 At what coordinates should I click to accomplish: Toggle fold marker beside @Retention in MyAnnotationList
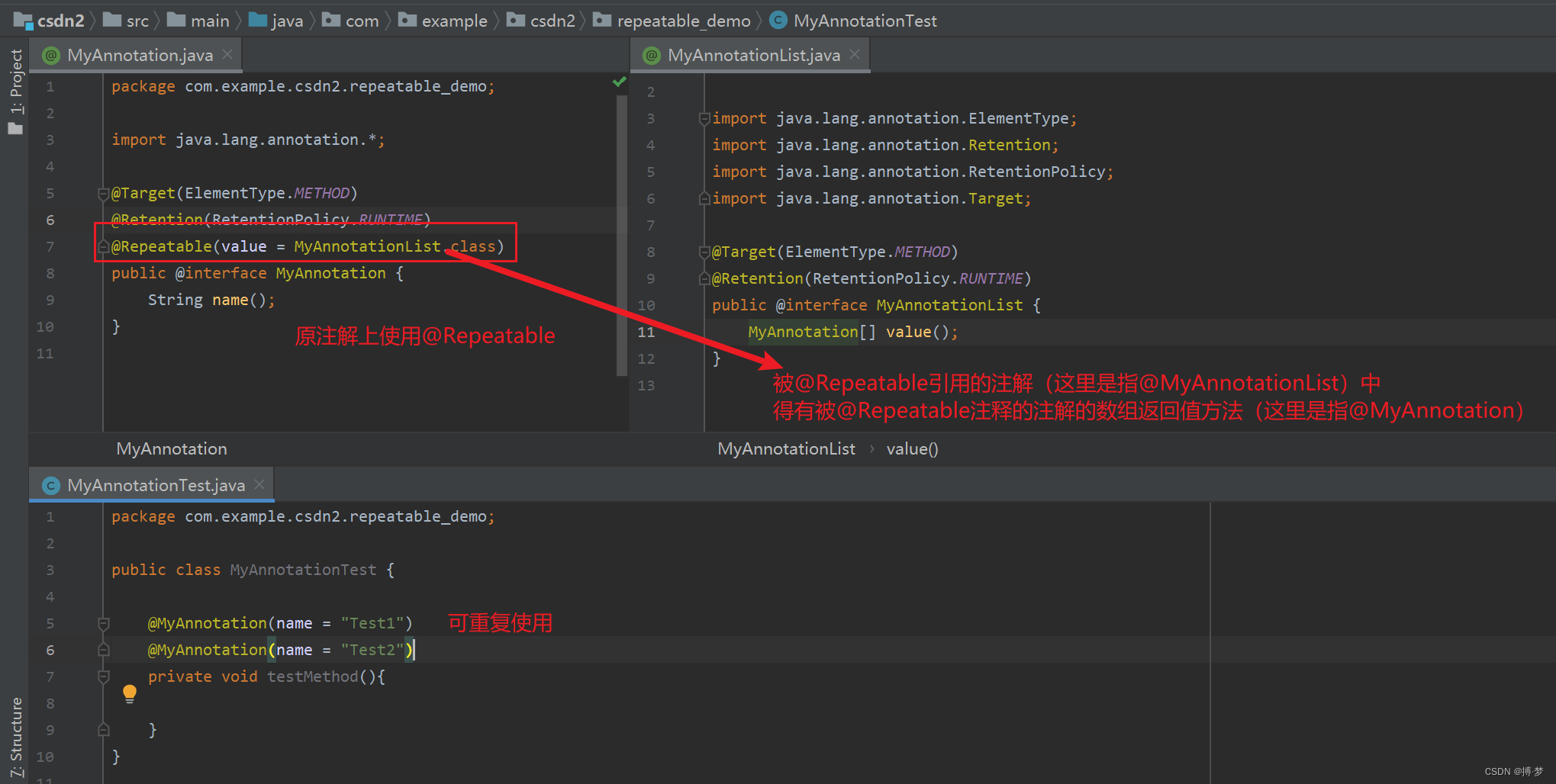coord(704,279)
